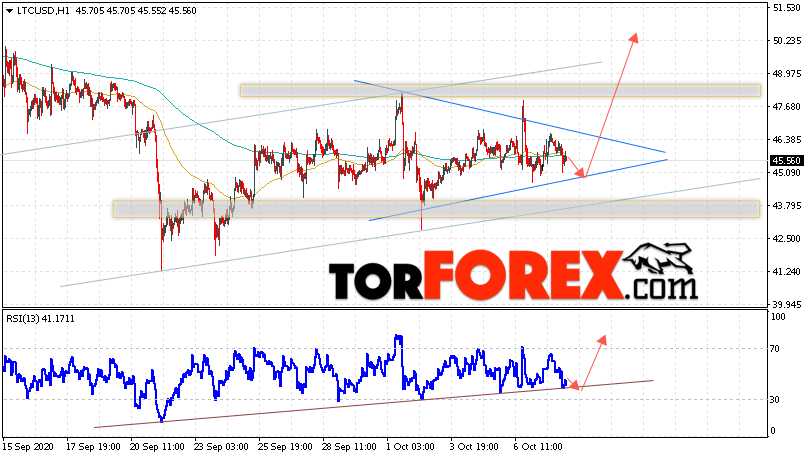Viewport: 808px width, 458px height.
Task: Click the 51.530 price axis label
Action: point(787,8)
